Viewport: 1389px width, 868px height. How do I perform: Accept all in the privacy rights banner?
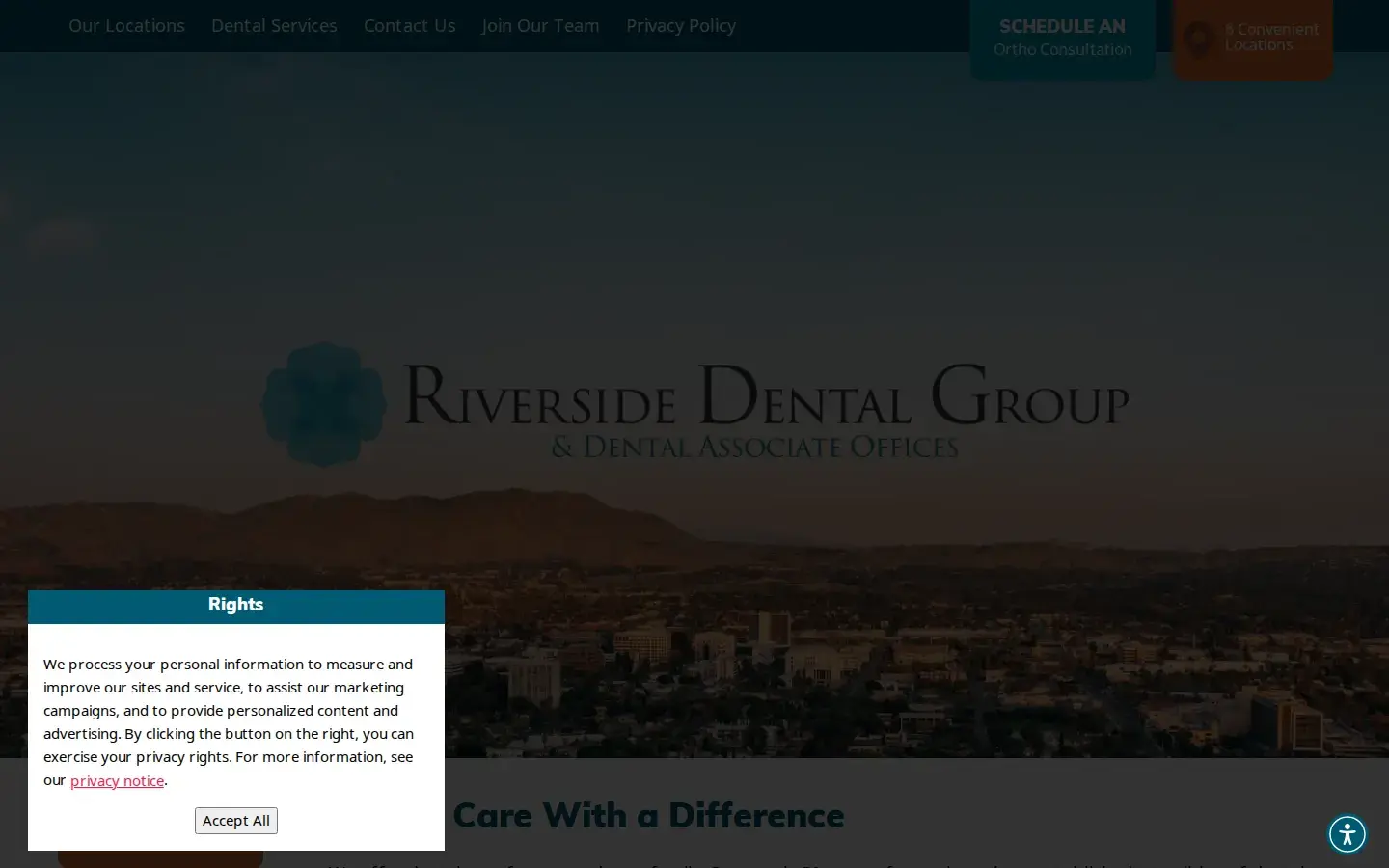point(236,821)
